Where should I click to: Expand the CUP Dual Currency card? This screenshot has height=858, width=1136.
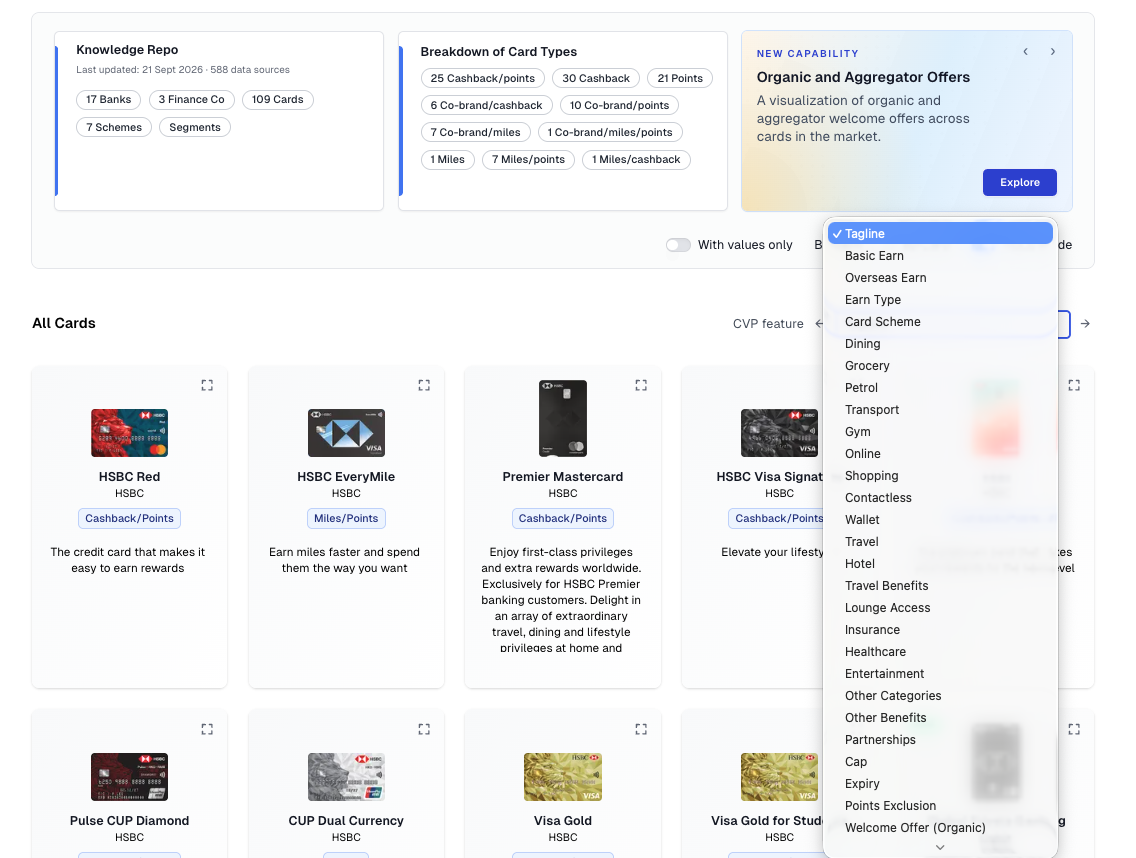[x=424, y=729]
